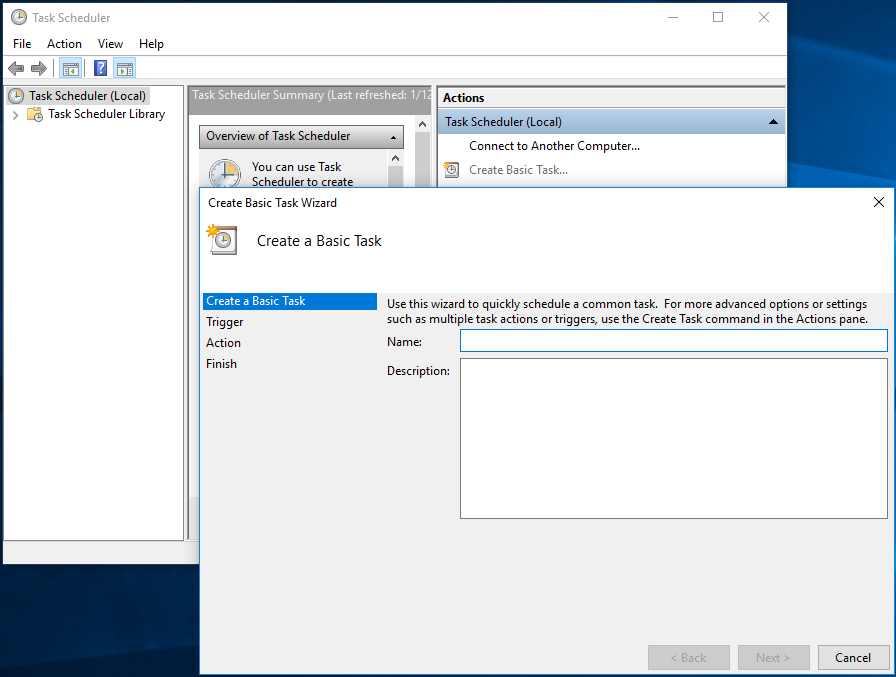The width and height of the screenshot is (896, 677).
Task: Select Task Scheduler (Local) in the tree
Action: pyautogui.click(x=87, y=96)
